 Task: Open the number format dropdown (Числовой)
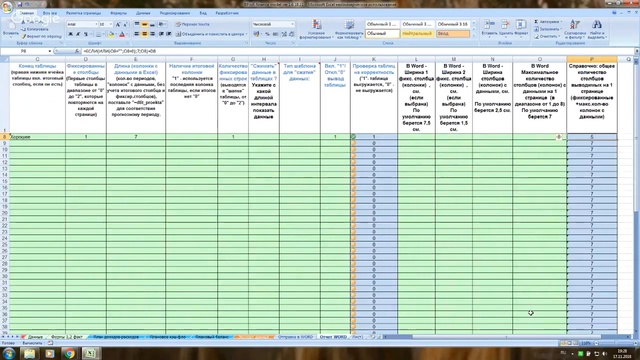(292, 24)
